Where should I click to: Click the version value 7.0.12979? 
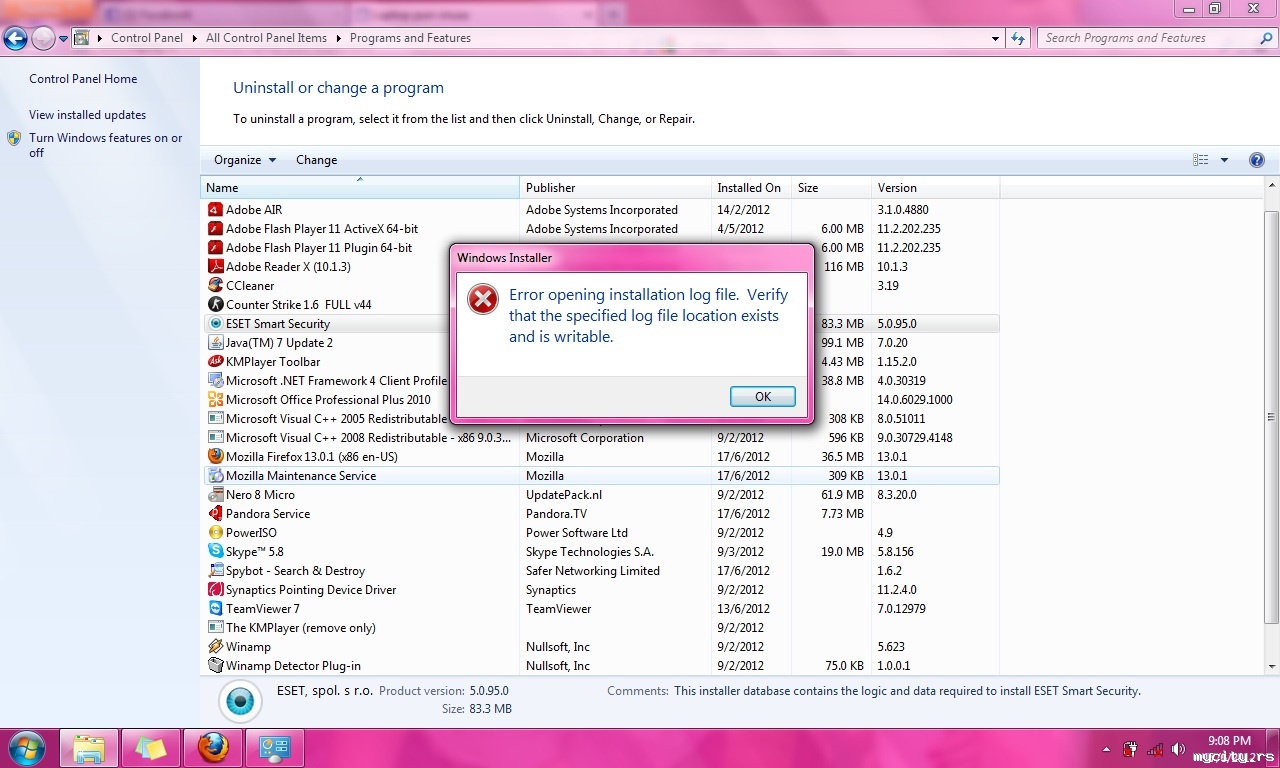point(901,609)
